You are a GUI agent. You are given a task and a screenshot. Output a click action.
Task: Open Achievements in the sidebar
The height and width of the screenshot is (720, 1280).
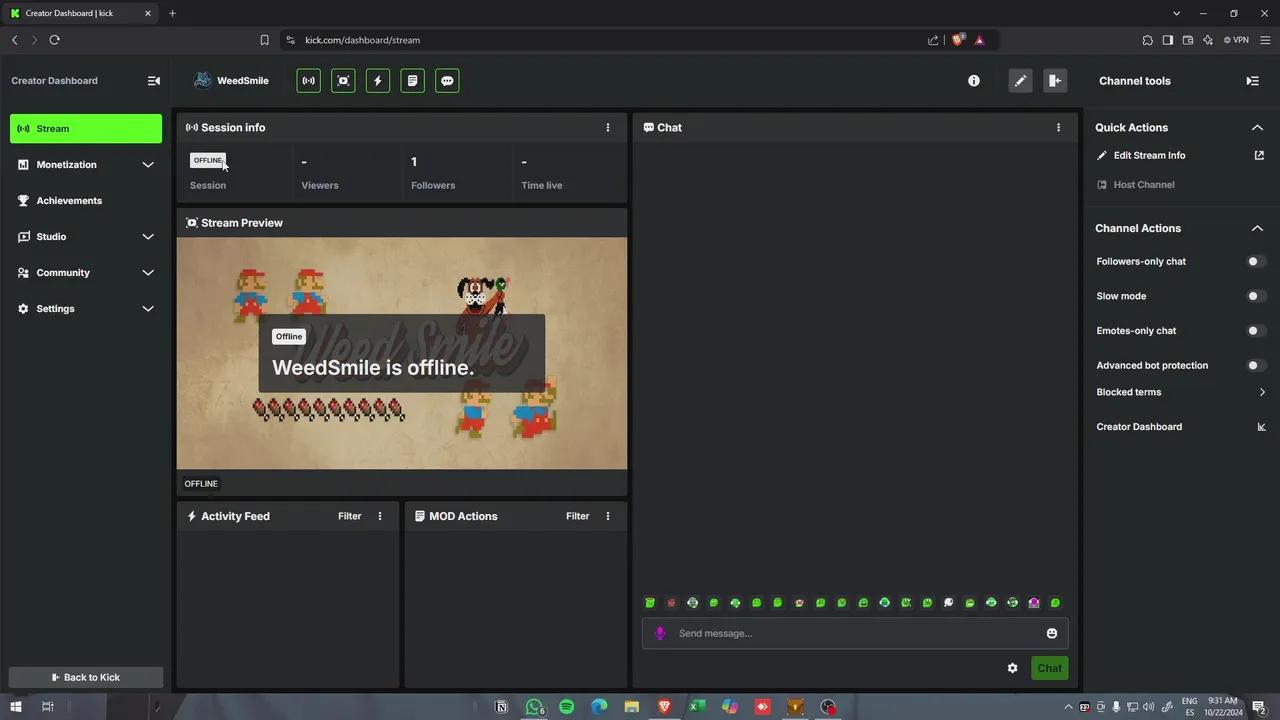click(86, 201)
